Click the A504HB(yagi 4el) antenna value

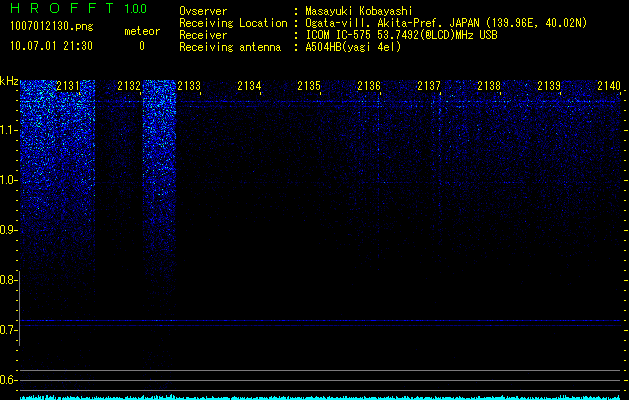pyautogui.click(x=353, y=47)
